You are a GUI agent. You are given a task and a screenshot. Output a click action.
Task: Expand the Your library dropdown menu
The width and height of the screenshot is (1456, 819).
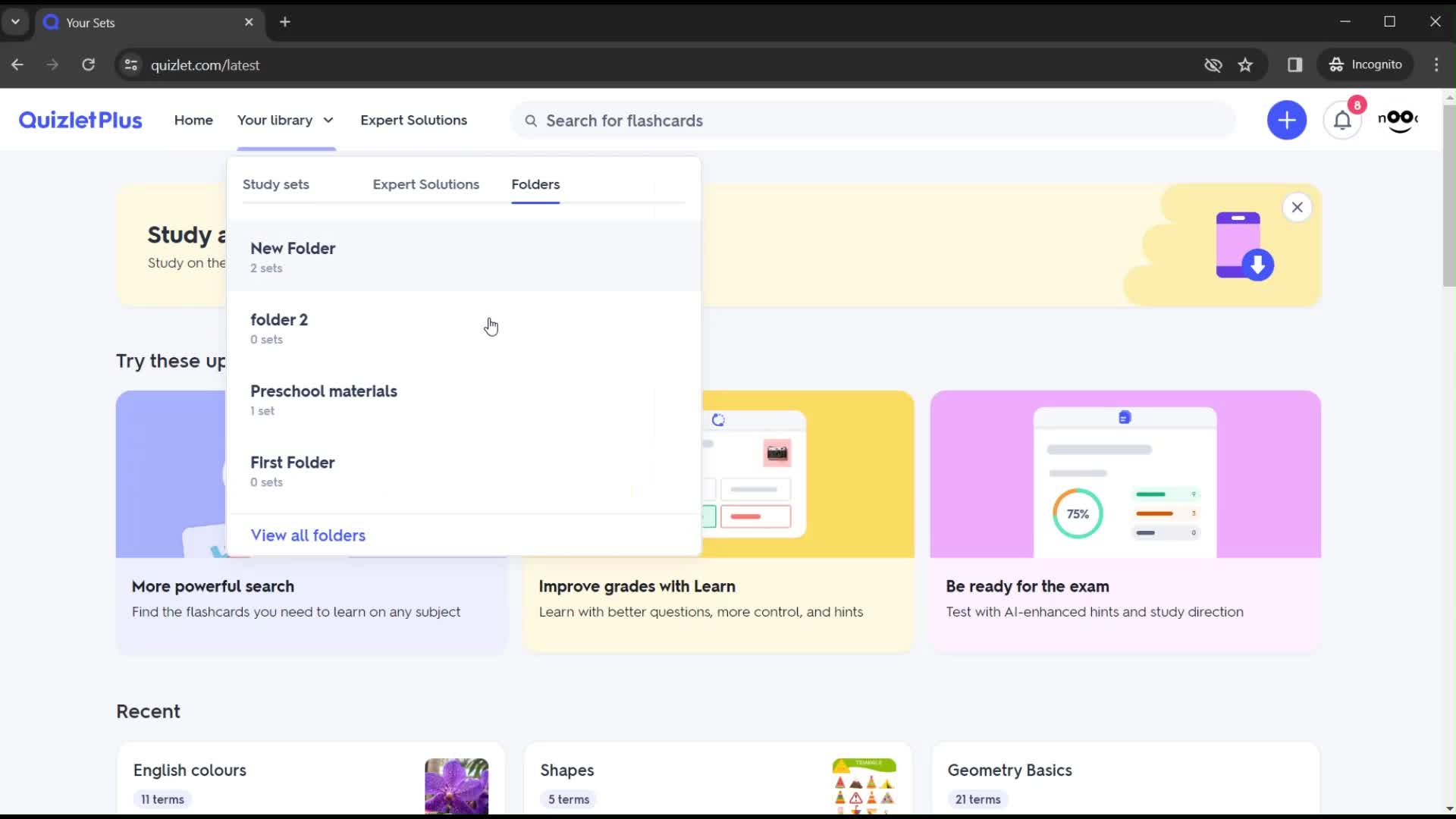[285, 120]
